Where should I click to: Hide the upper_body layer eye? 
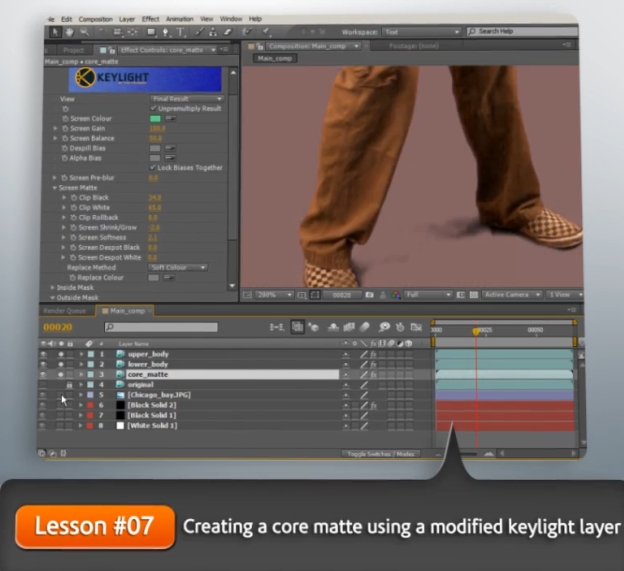[43, 354]
